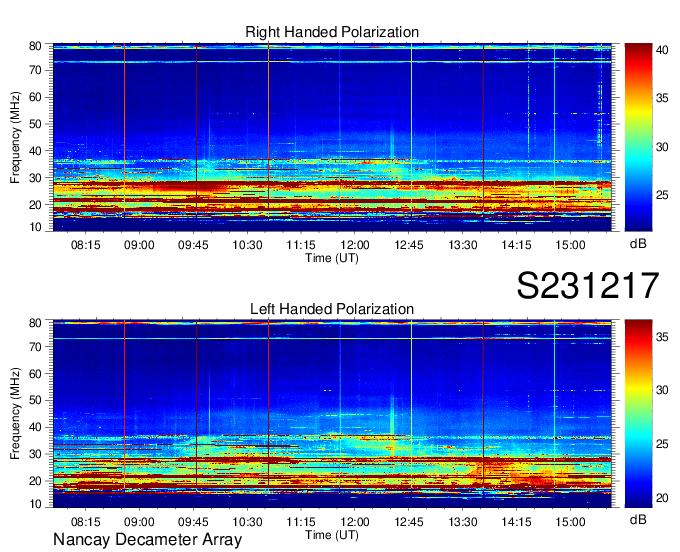This screenshot has width=680, height=552.
Task: Click the 30 MHz tick label in bottom plot
Action: (35, 454)
